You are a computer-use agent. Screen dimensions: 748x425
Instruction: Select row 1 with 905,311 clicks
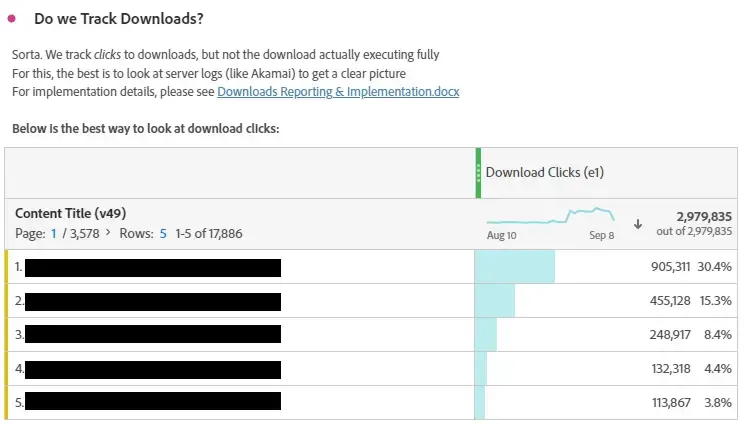(371, 267)
